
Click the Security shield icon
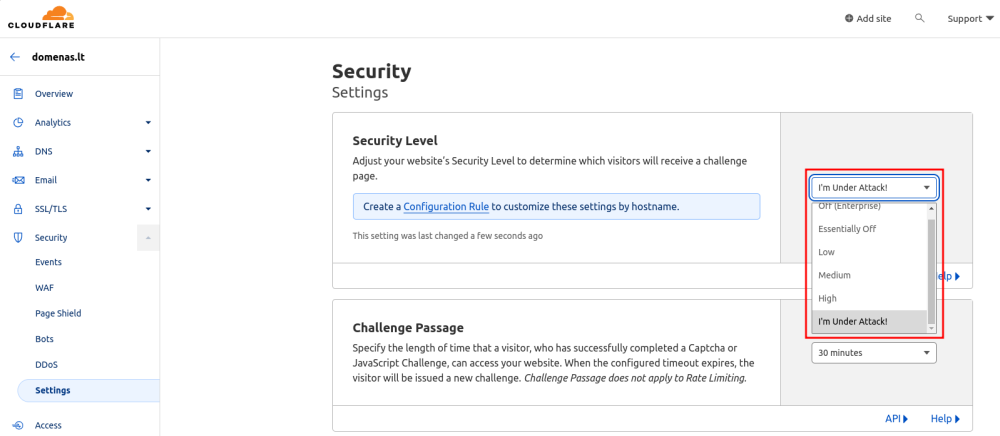[17, 238]
